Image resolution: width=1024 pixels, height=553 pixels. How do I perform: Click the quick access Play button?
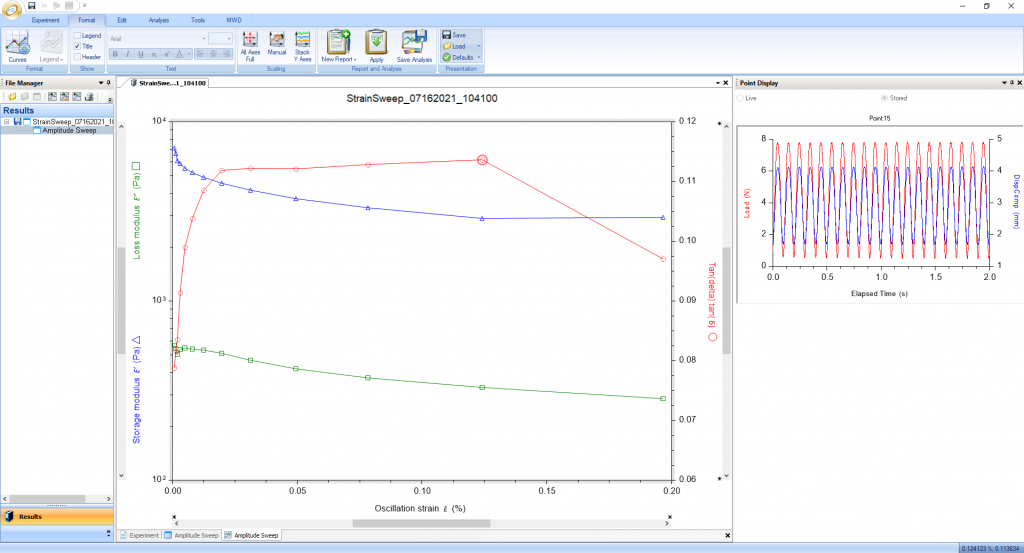pyautogui.click(x=57, y=6)
